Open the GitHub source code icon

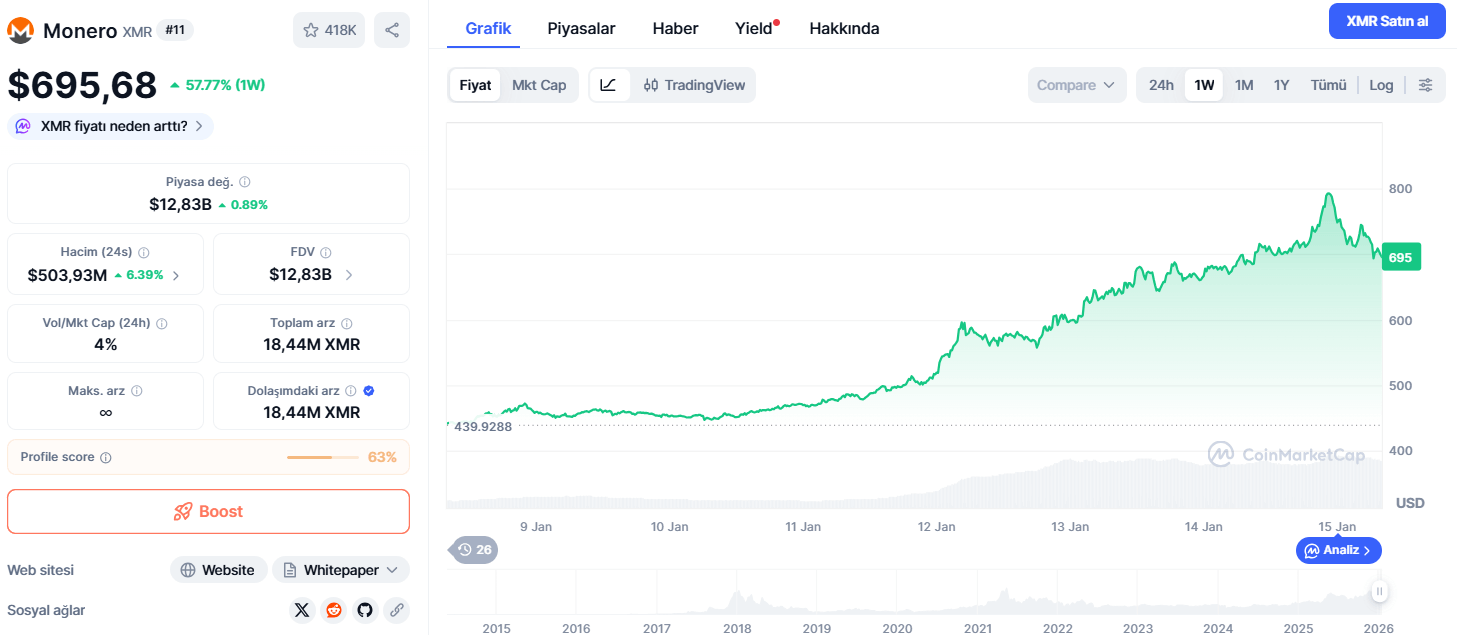[x=365, y=610]
